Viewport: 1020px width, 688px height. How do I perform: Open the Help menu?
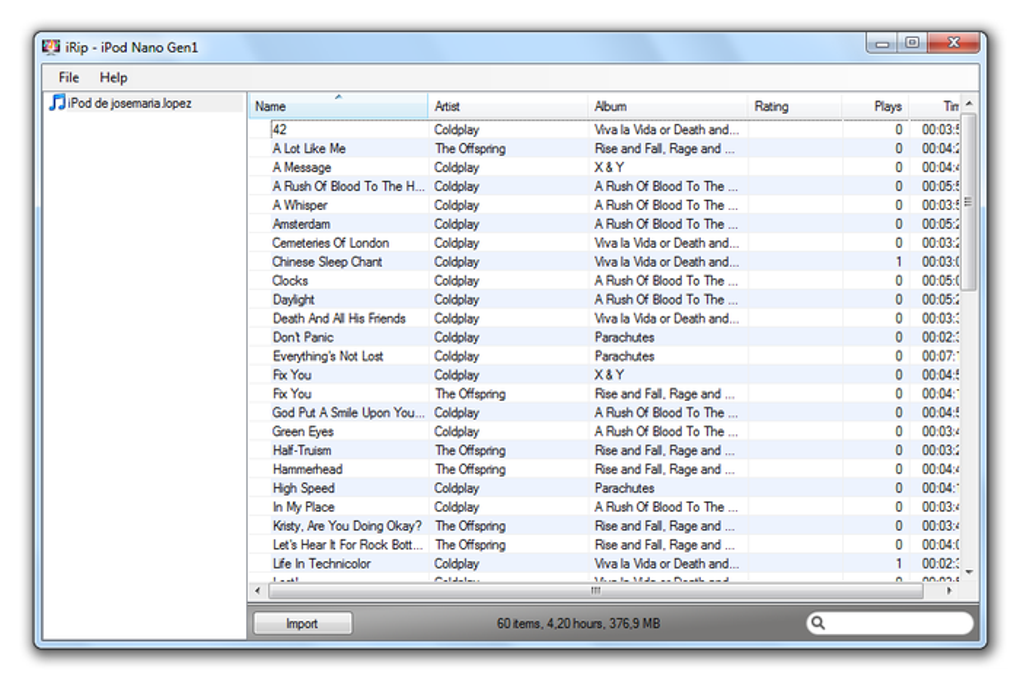113,77
